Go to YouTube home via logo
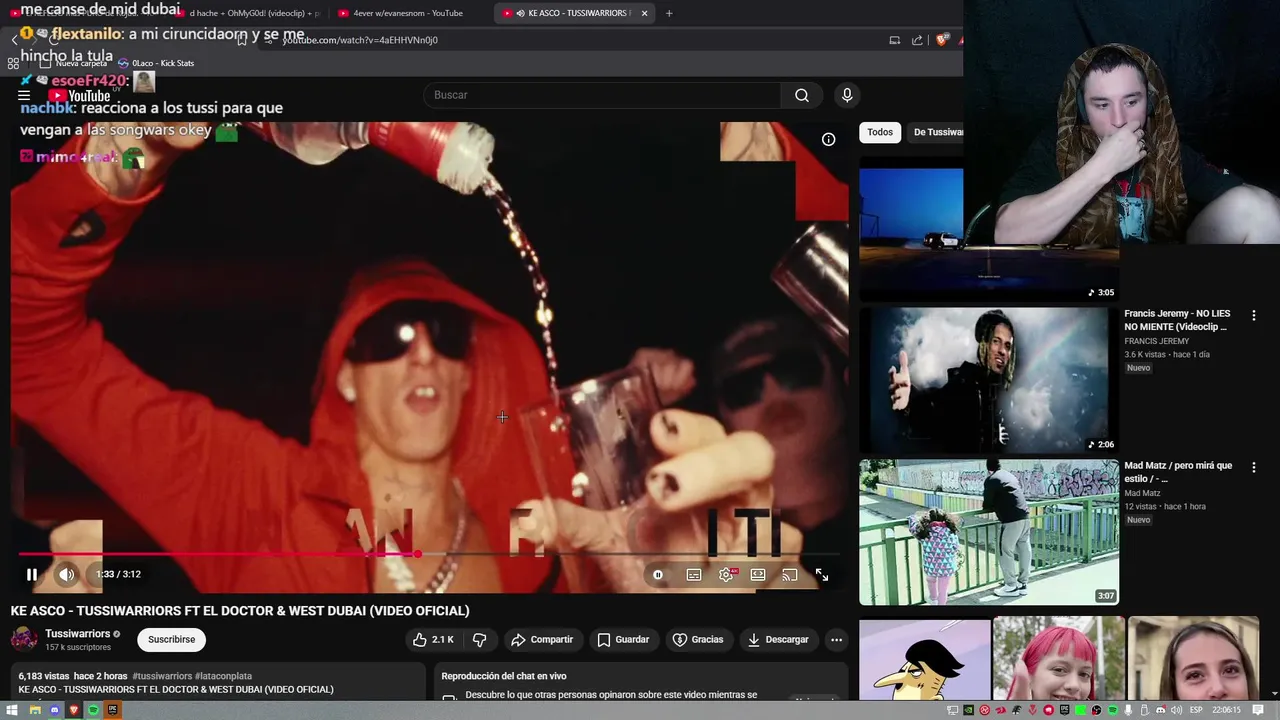This screenshot has height=720, width=1280. click(x=80, y=96)
